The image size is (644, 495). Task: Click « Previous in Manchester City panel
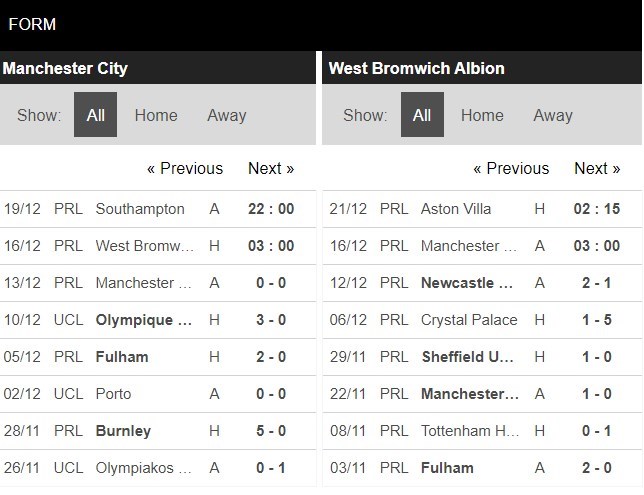click(x=185, y=168)
